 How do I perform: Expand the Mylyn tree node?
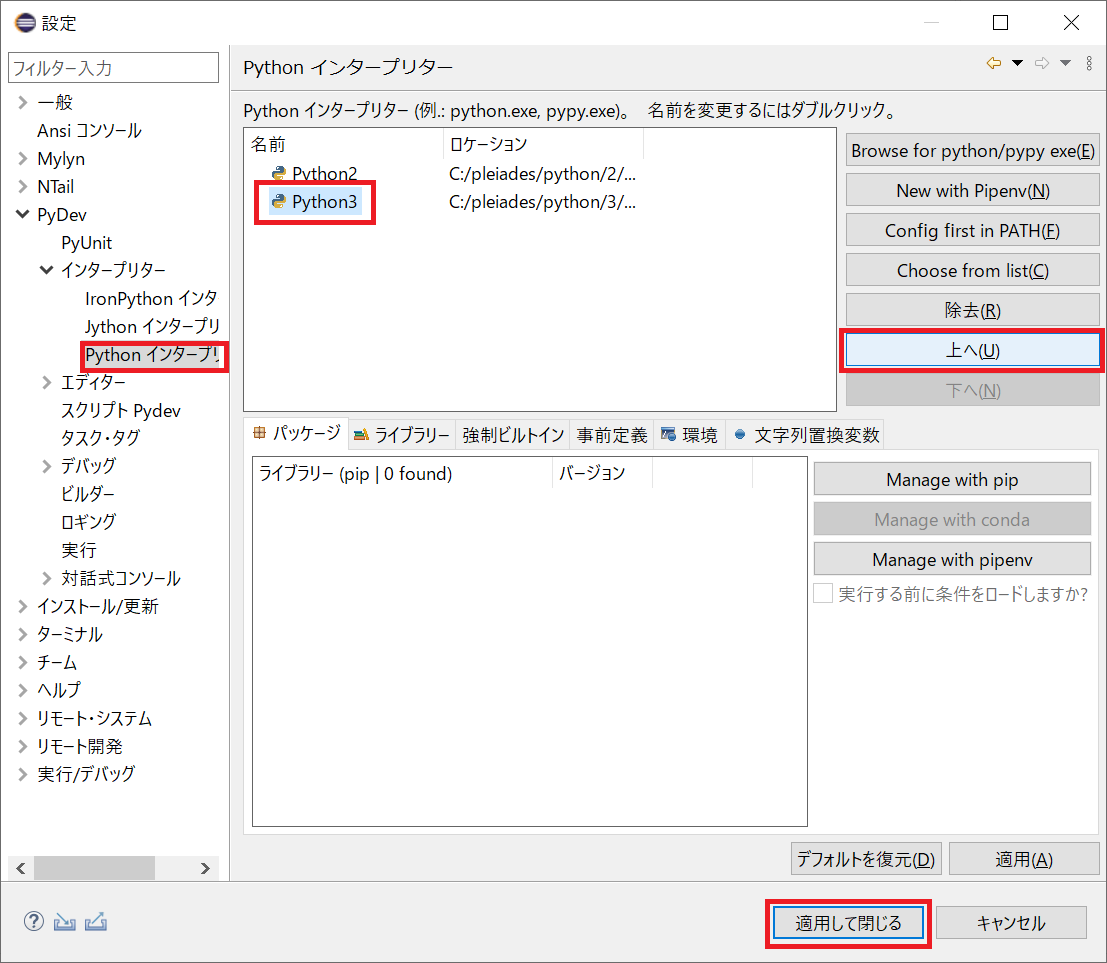tap(23, 159)
